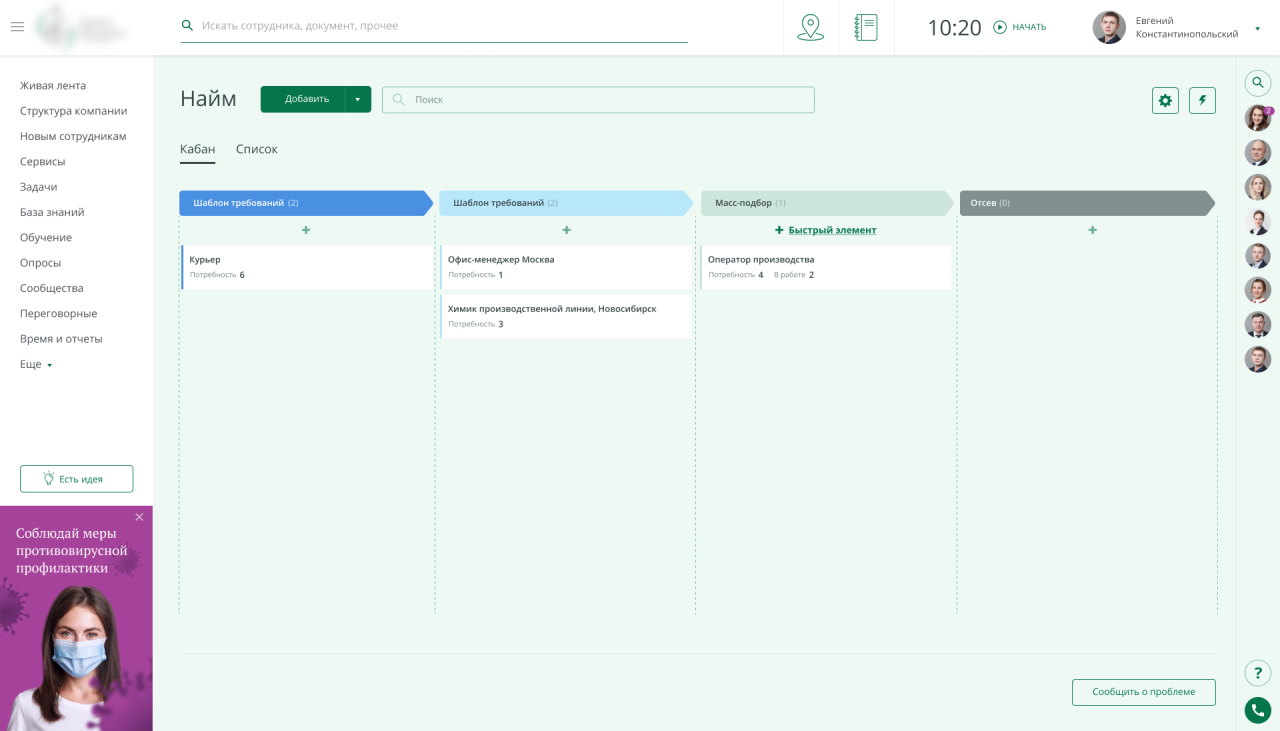Click the Поиск input field

pyautogui.click(x=598, y=99)
